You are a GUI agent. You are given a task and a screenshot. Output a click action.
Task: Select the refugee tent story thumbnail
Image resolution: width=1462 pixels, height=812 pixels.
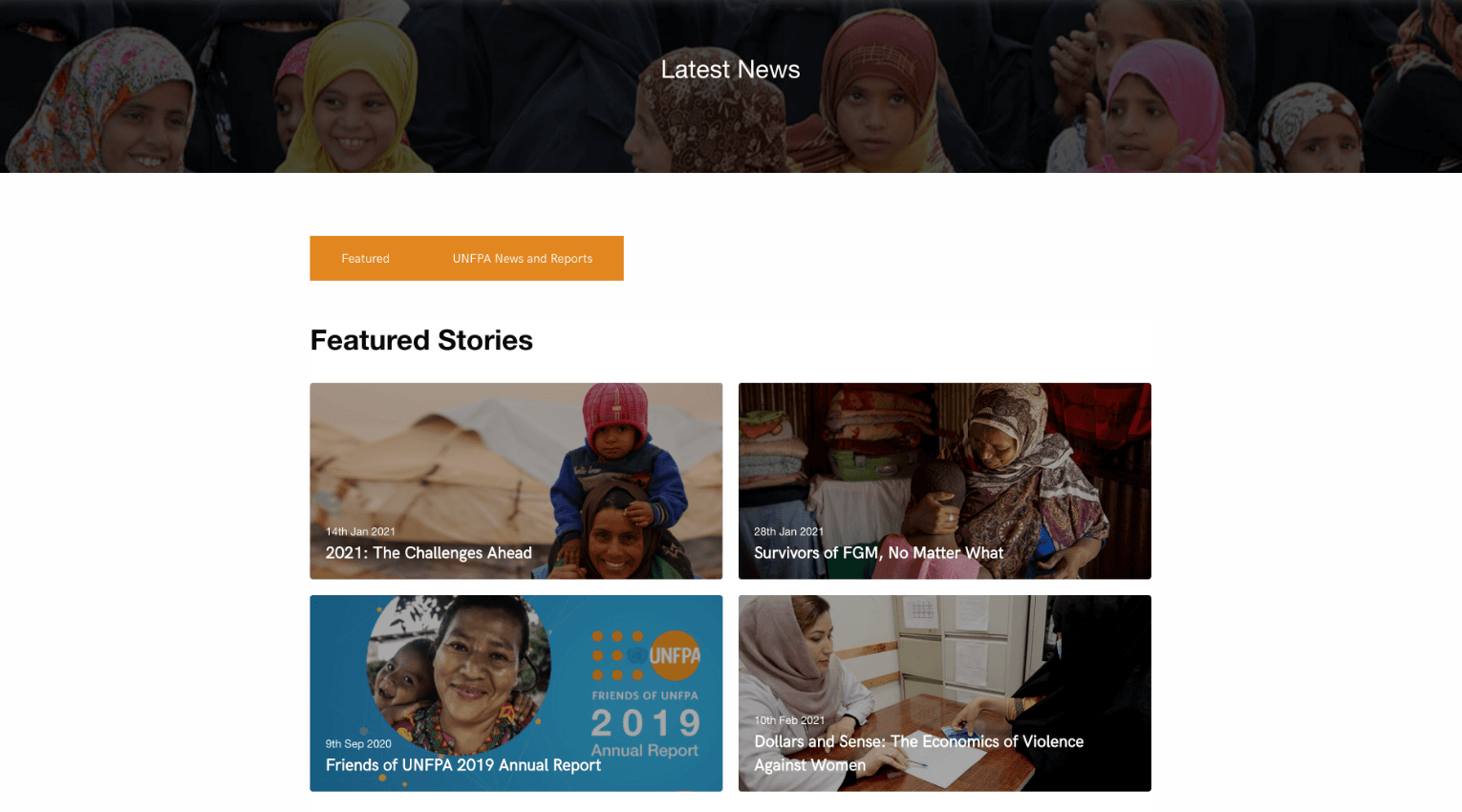click(x=516, y=481)
